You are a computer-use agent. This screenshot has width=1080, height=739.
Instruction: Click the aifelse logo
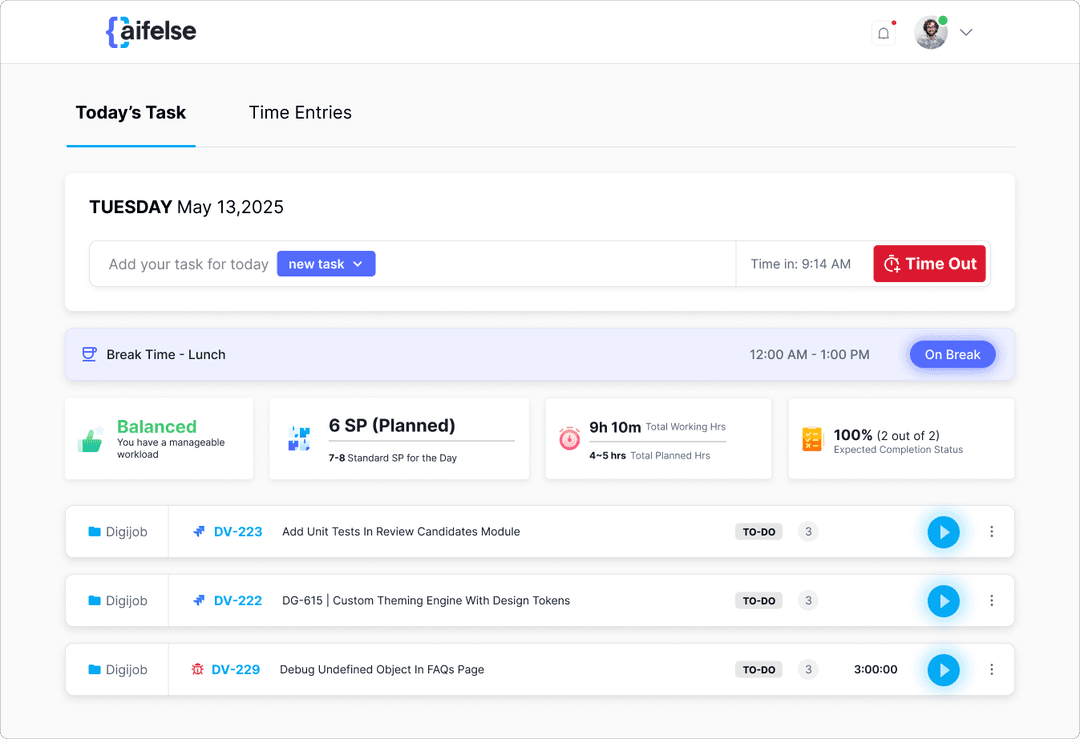(x=151, y=32)
